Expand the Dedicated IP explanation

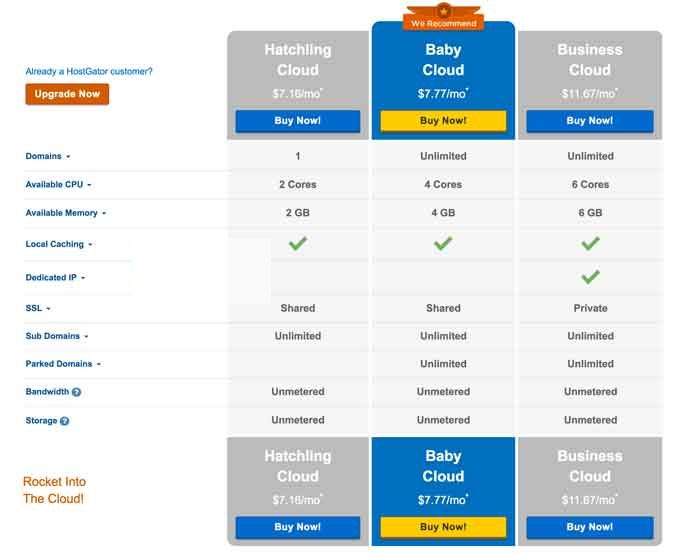pos(55,278)
